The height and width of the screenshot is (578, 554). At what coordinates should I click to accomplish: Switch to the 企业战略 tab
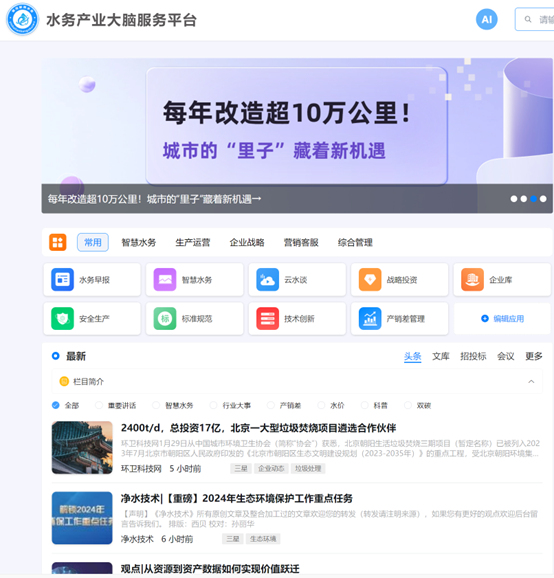click(247, 242)
